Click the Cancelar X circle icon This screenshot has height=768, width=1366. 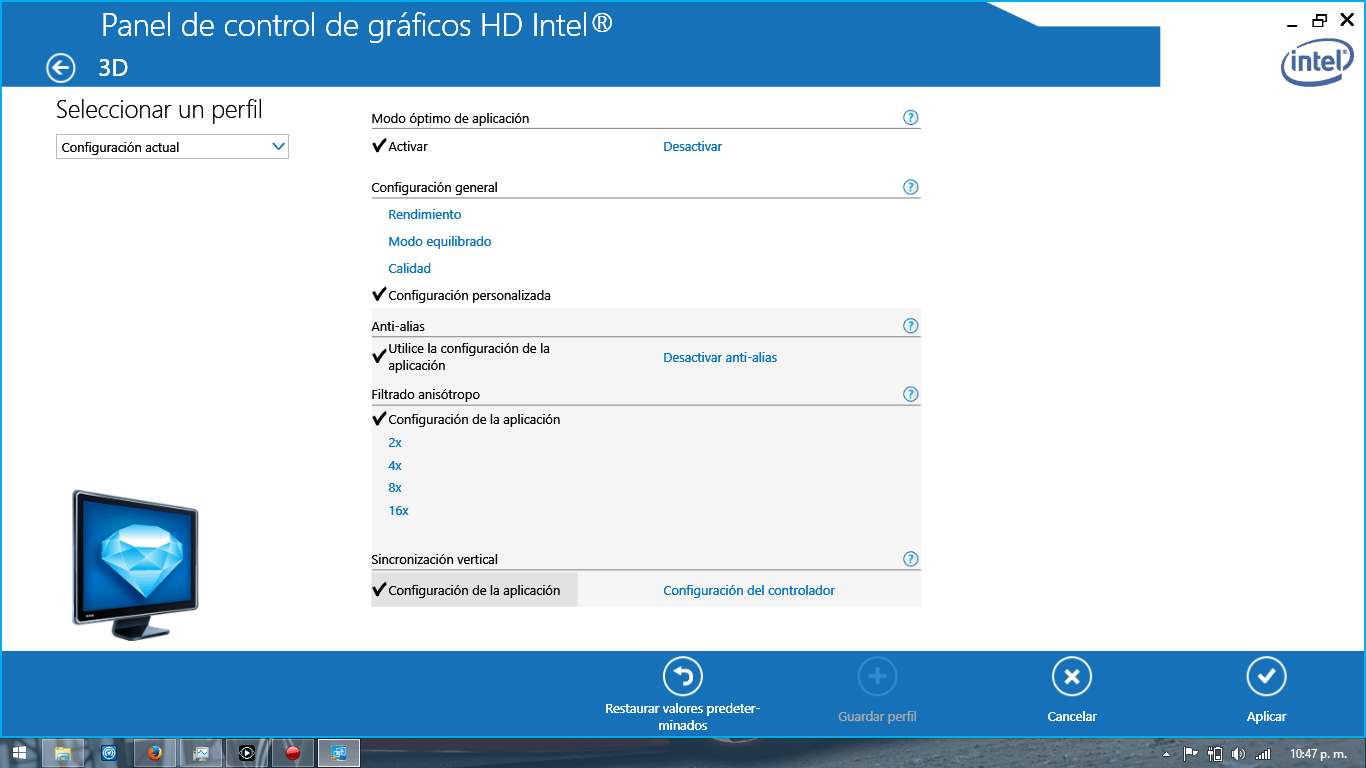click(1072, 677)
